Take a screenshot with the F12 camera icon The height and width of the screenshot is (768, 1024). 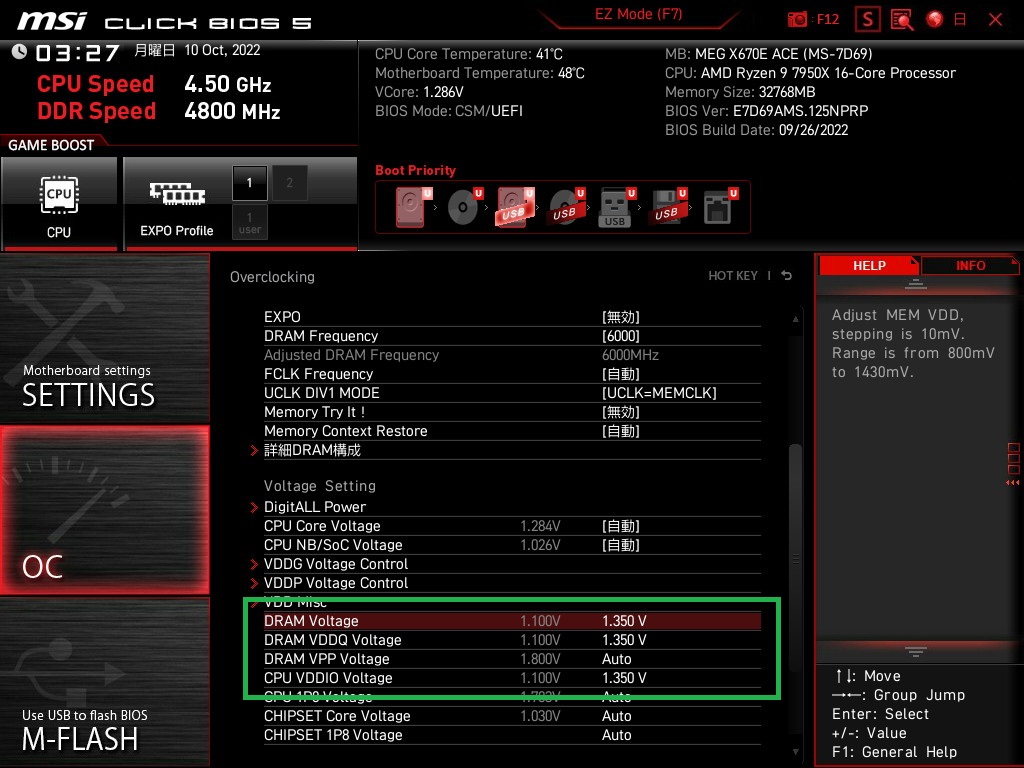[x=797, y=20]
